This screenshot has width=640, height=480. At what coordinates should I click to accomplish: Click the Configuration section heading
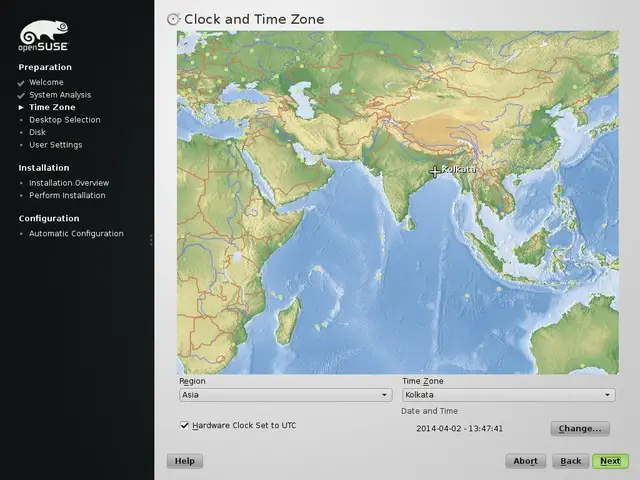coord(49,218)
